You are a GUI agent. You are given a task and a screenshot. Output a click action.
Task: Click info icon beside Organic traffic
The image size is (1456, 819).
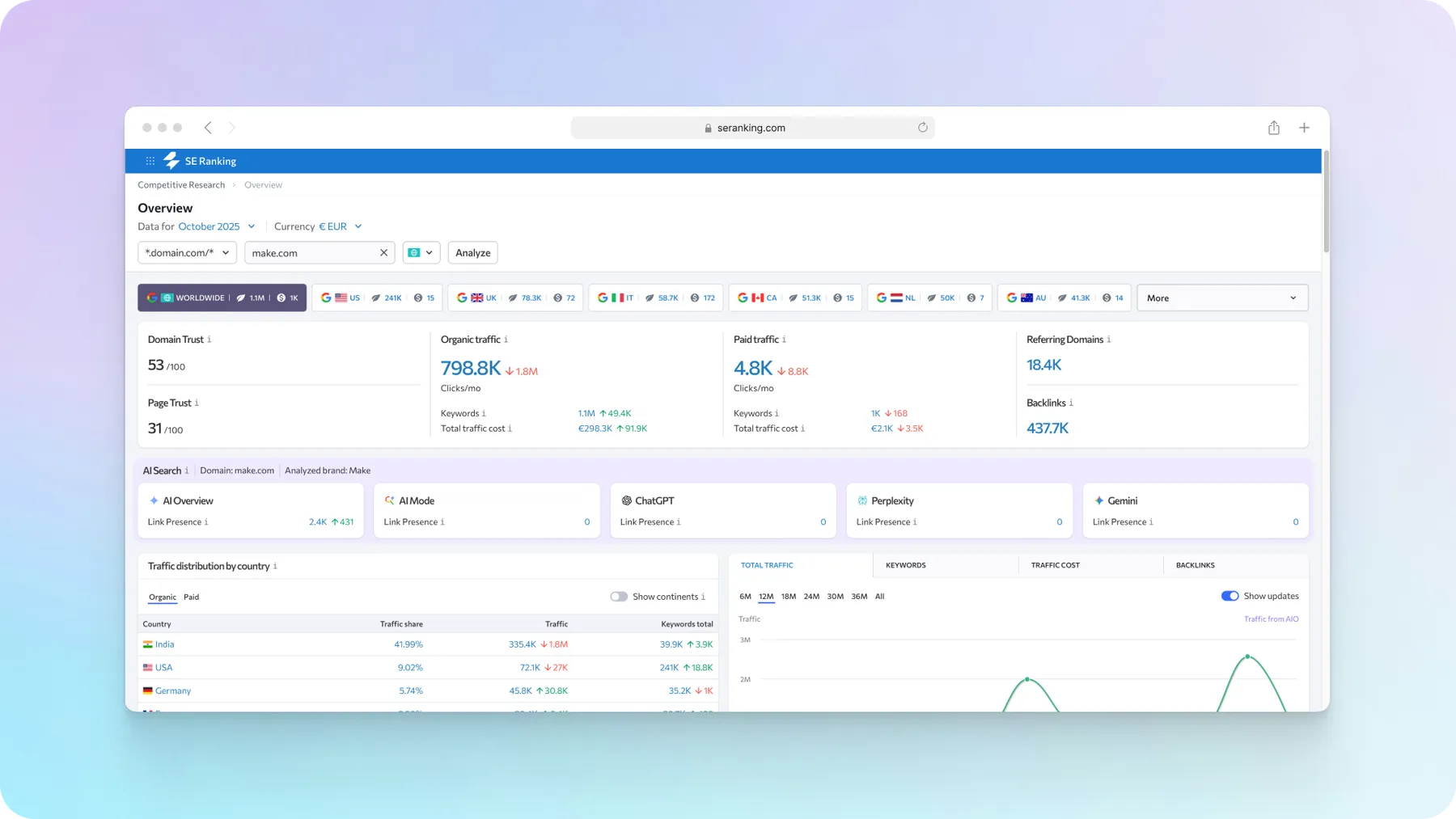506,340
